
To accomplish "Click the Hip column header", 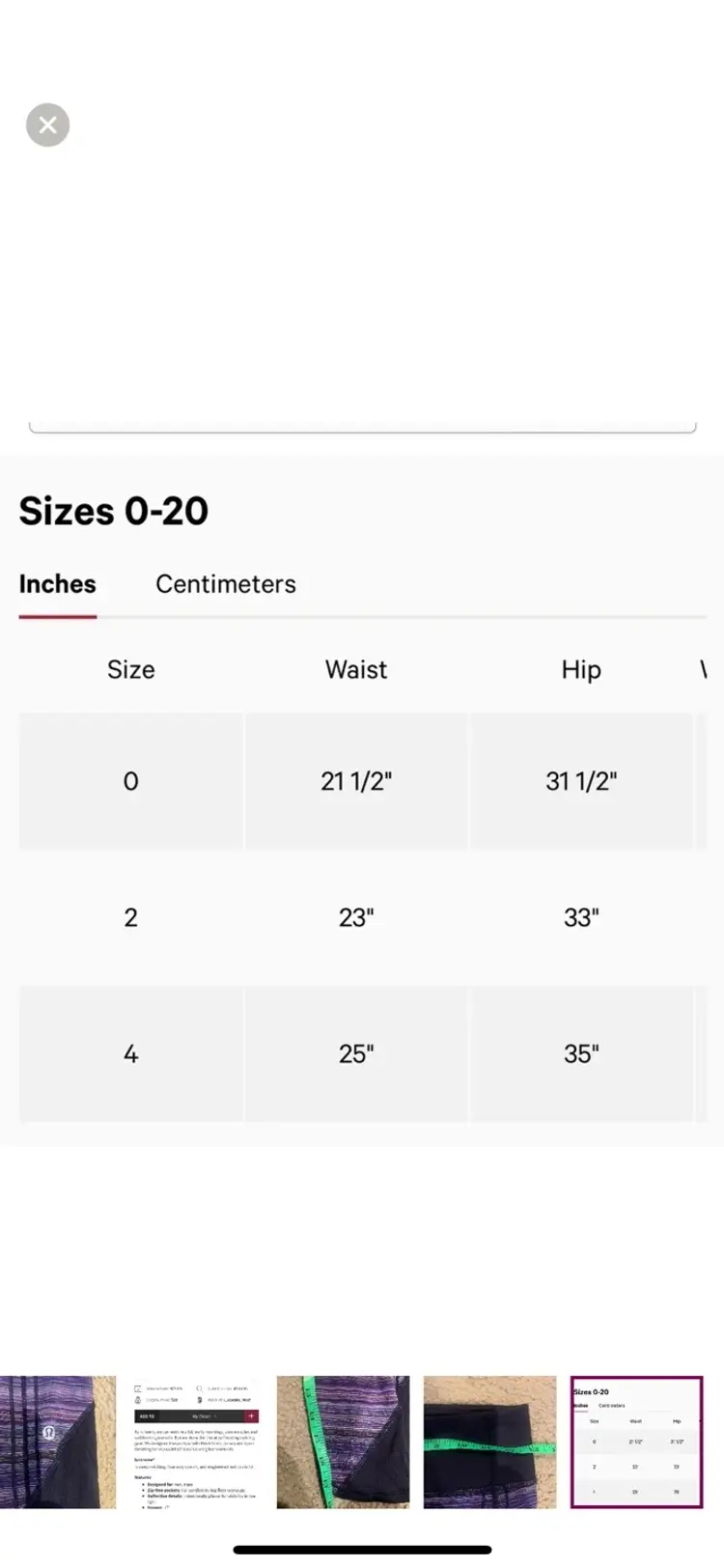I will point(580,669).
